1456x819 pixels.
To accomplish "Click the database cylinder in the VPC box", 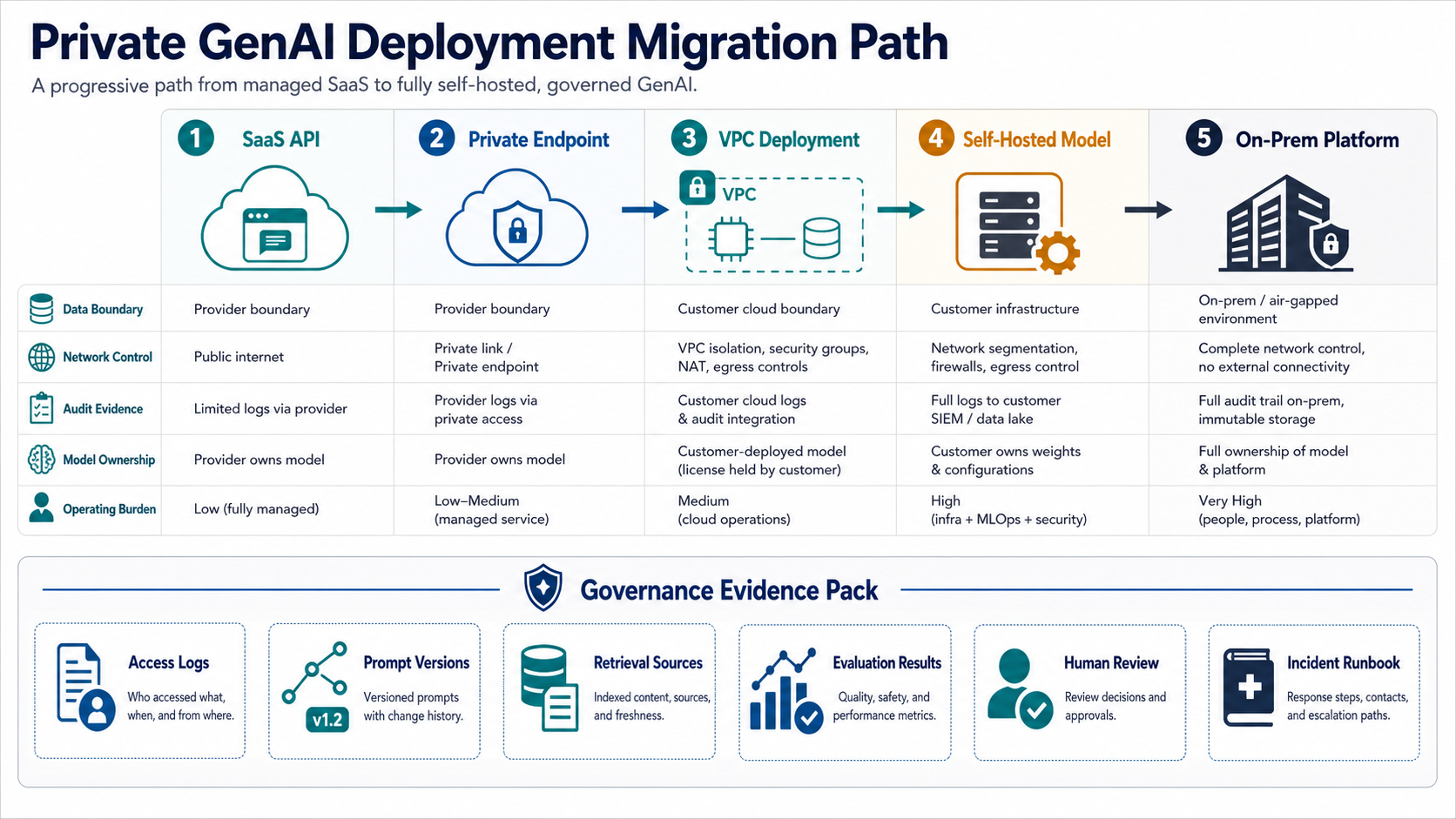I will [821, 238].
